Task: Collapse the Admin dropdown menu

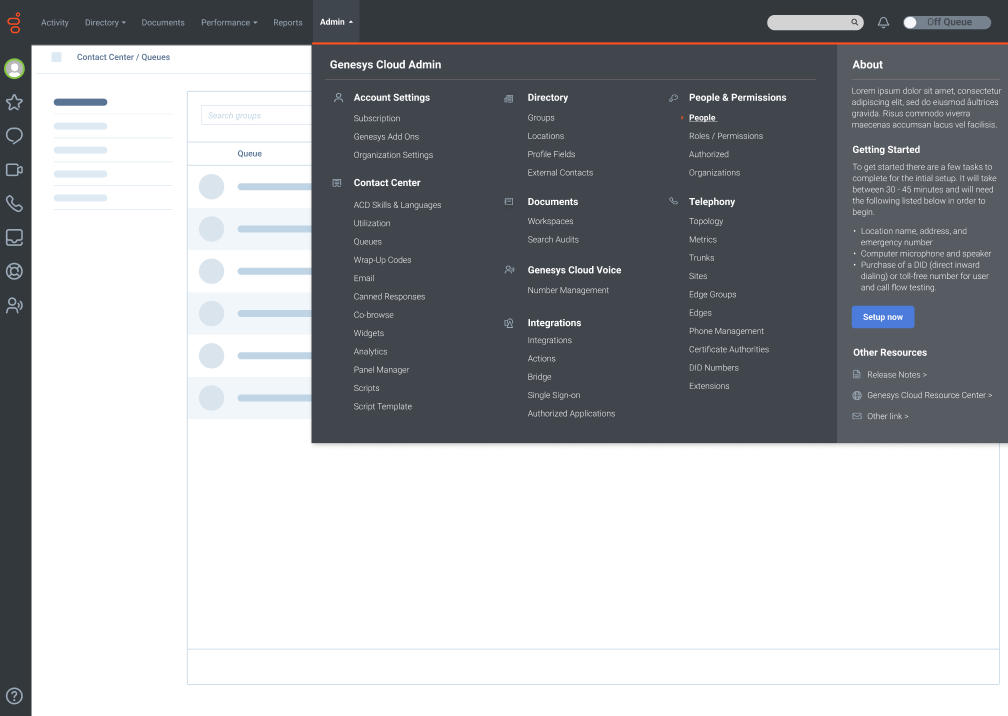Action: [x=336, y=22]
